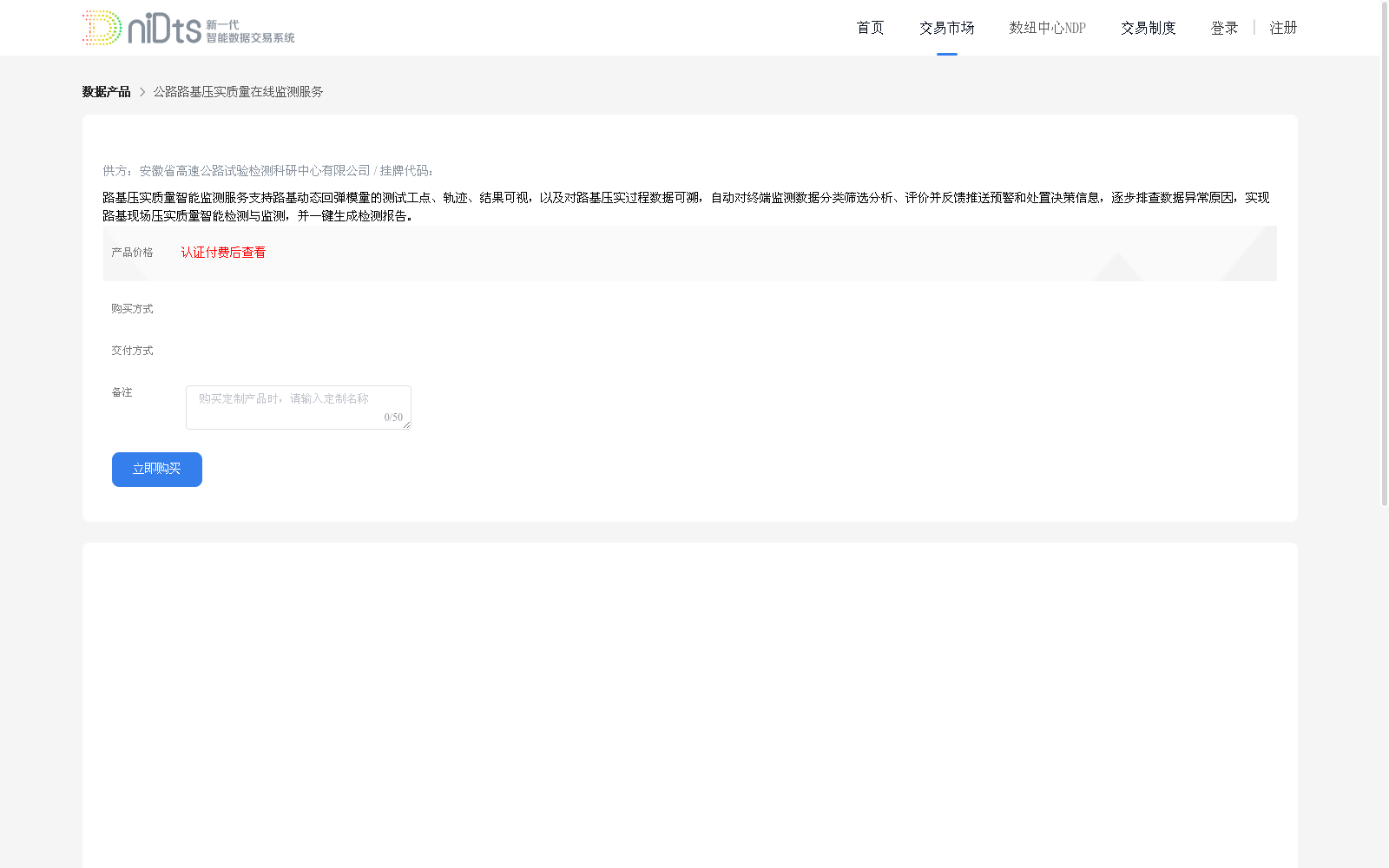Click the breadcrumb chevron separator

[142, 92]
